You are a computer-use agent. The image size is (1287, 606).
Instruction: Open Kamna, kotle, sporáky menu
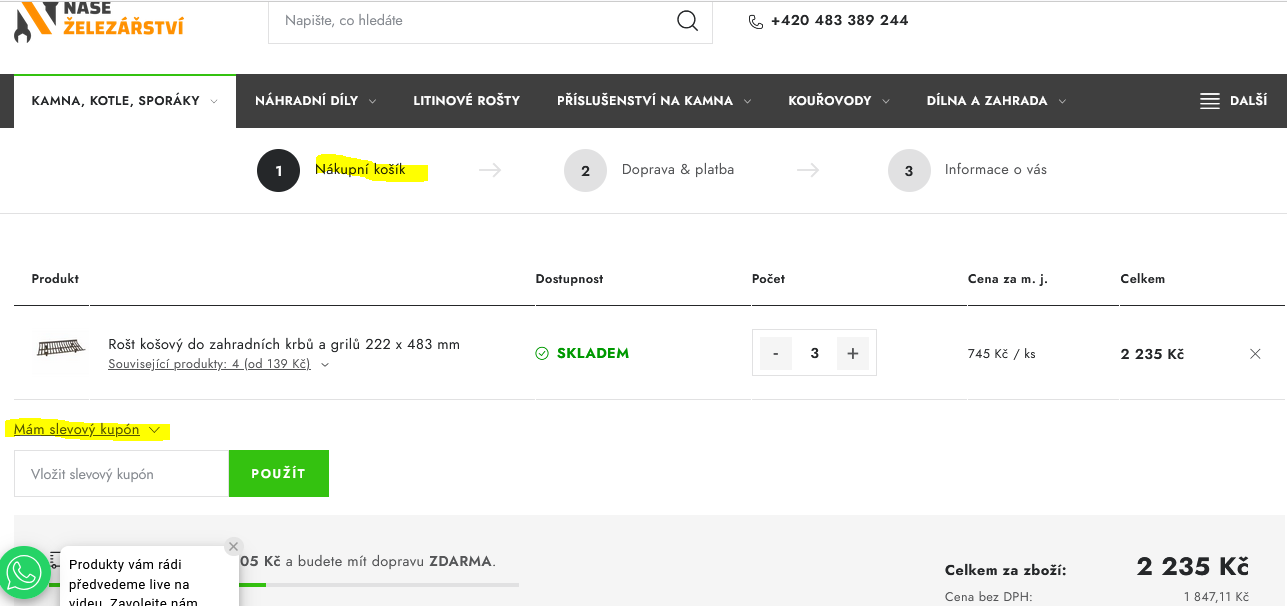(x=125, y=101)
